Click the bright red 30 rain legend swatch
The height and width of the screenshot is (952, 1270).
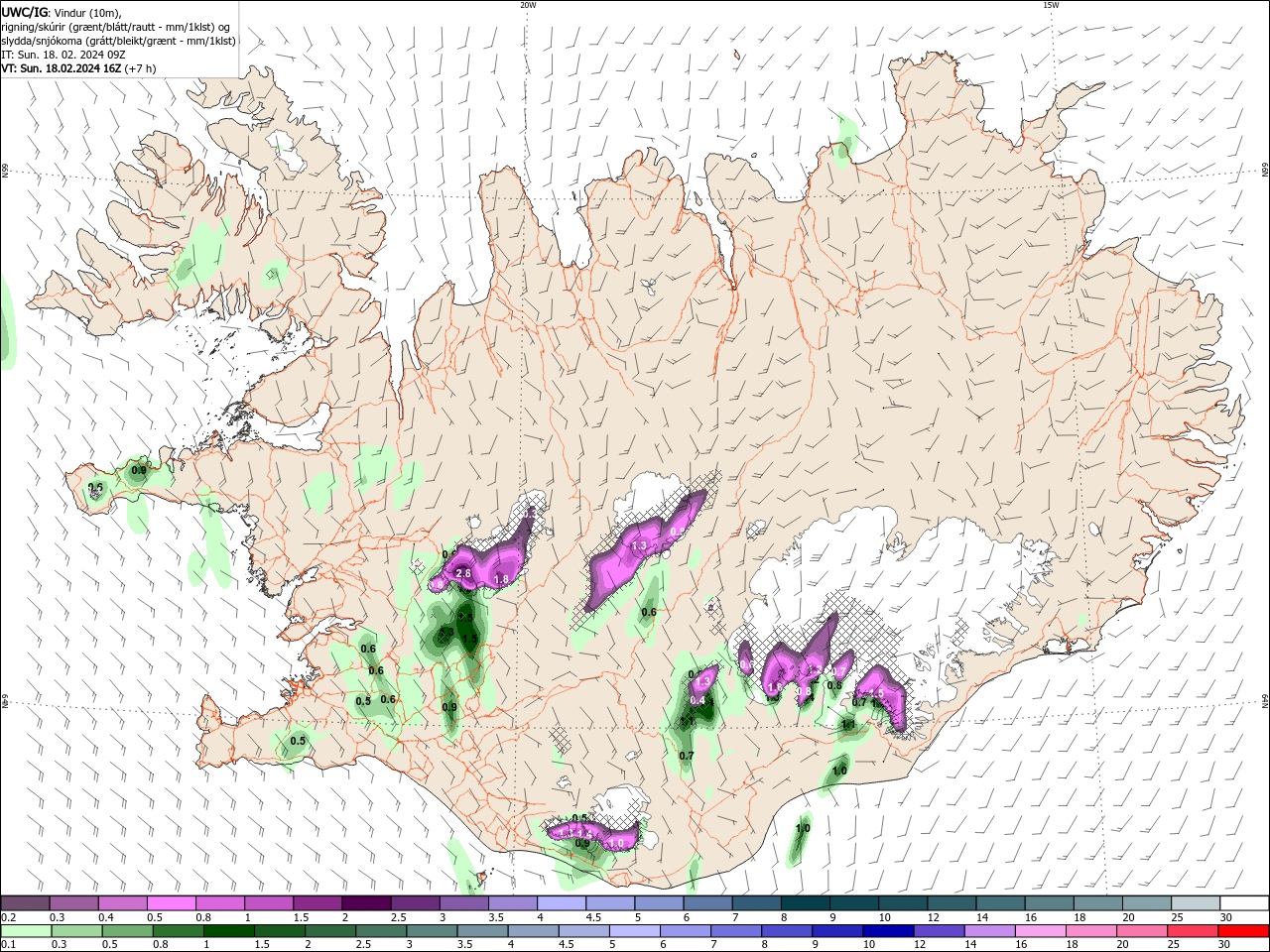tap(1244, 931)
